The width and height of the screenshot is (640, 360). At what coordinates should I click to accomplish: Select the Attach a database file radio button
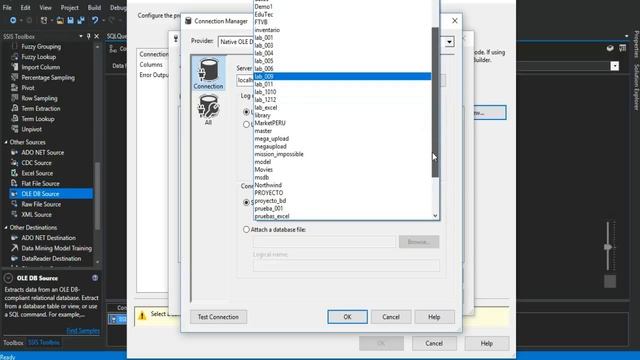[x=246, y=229]
